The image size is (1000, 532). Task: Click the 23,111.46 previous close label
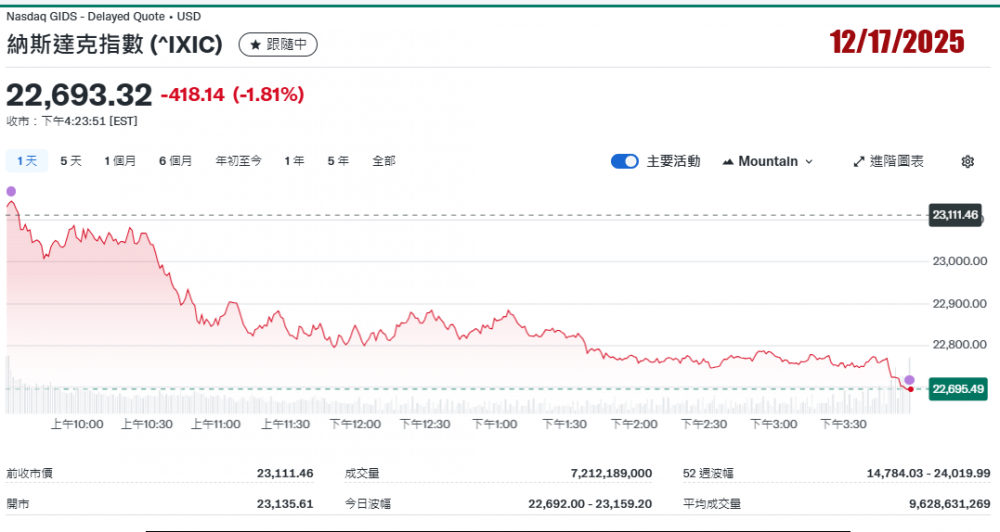[x=954, y=215]
